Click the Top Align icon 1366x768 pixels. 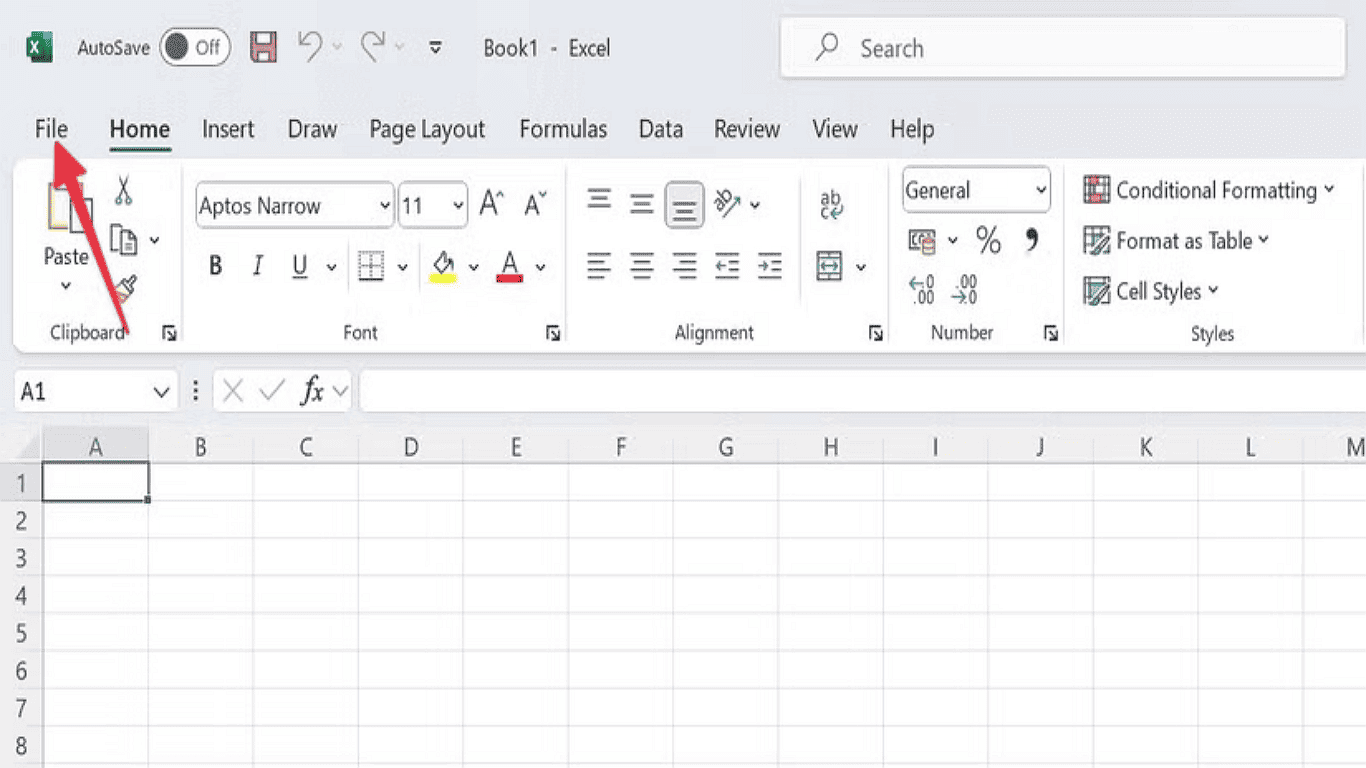[x=599, y=199]
